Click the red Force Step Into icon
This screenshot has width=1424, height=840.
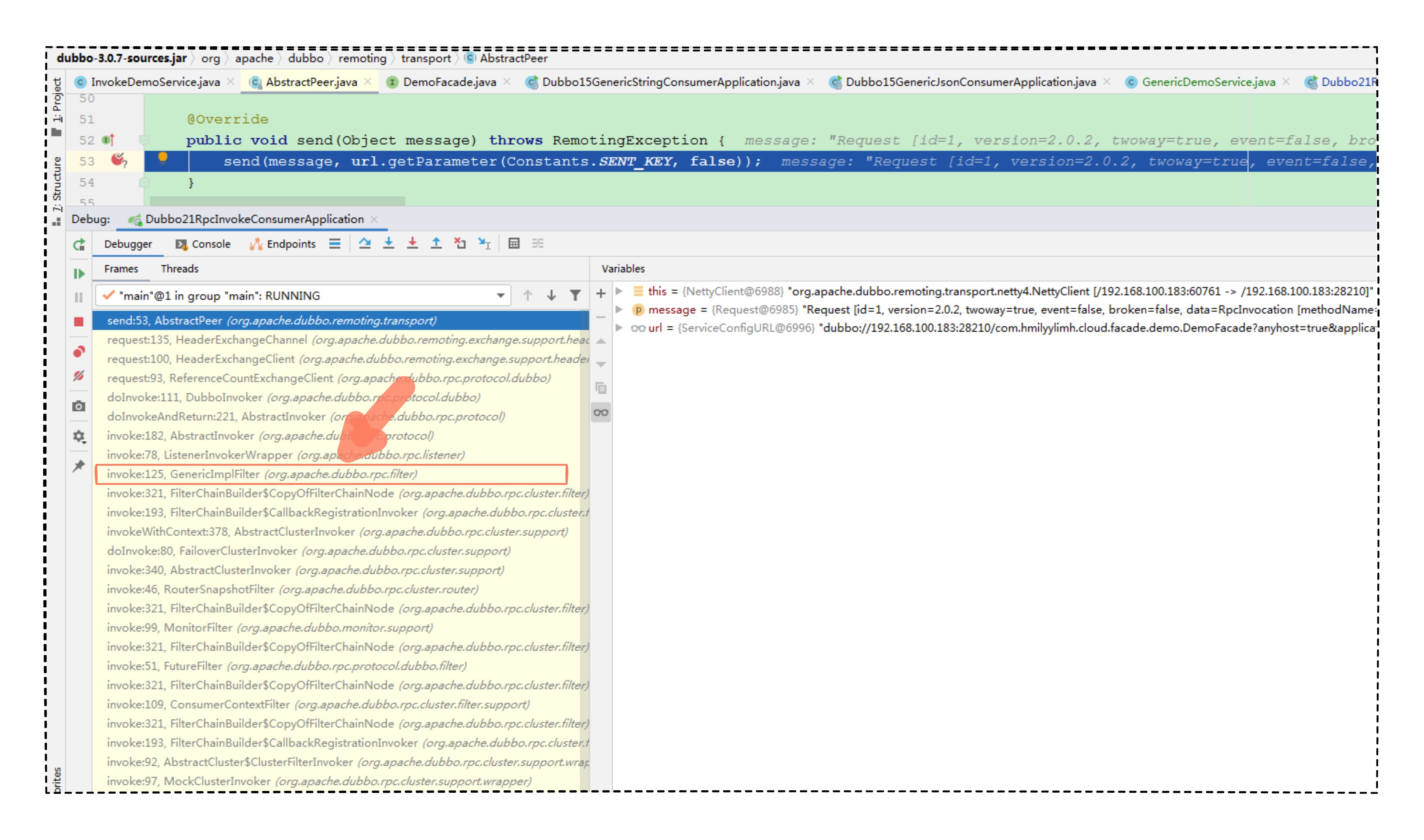[x=412, y=243]
